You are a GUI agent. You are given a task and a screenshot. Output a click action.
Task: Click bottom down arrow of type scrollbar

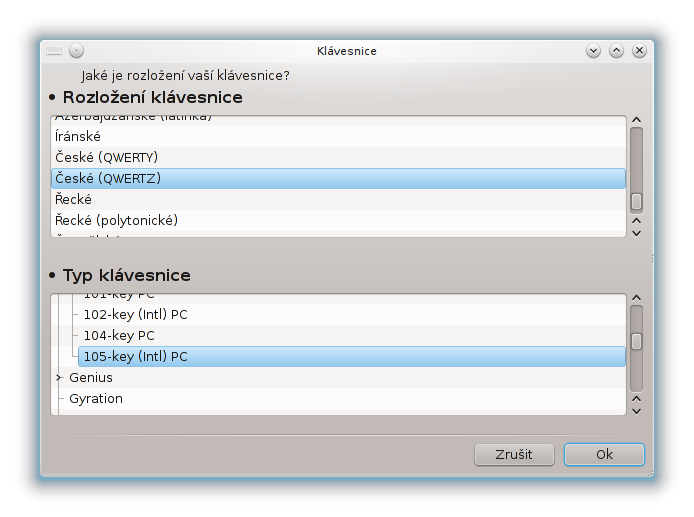[636, 411]
